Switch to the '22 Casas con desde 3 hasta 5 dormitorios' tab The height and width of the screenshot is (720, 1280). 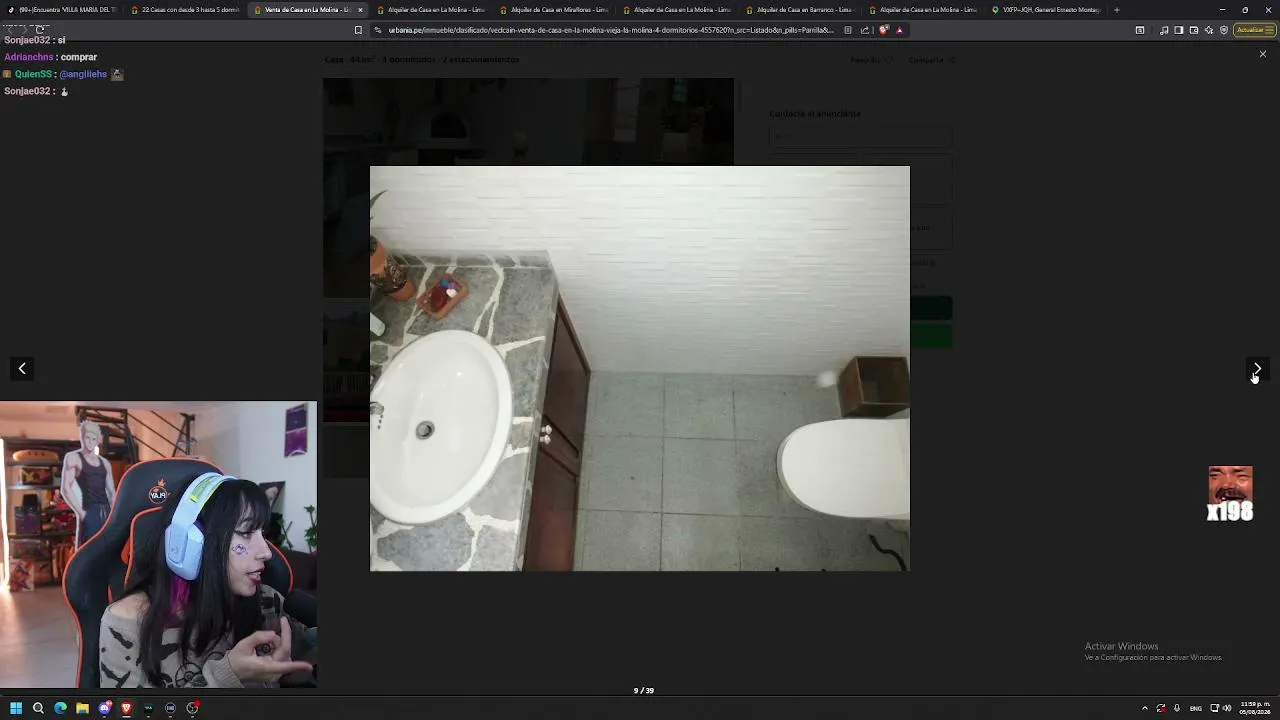click(187, 10)
